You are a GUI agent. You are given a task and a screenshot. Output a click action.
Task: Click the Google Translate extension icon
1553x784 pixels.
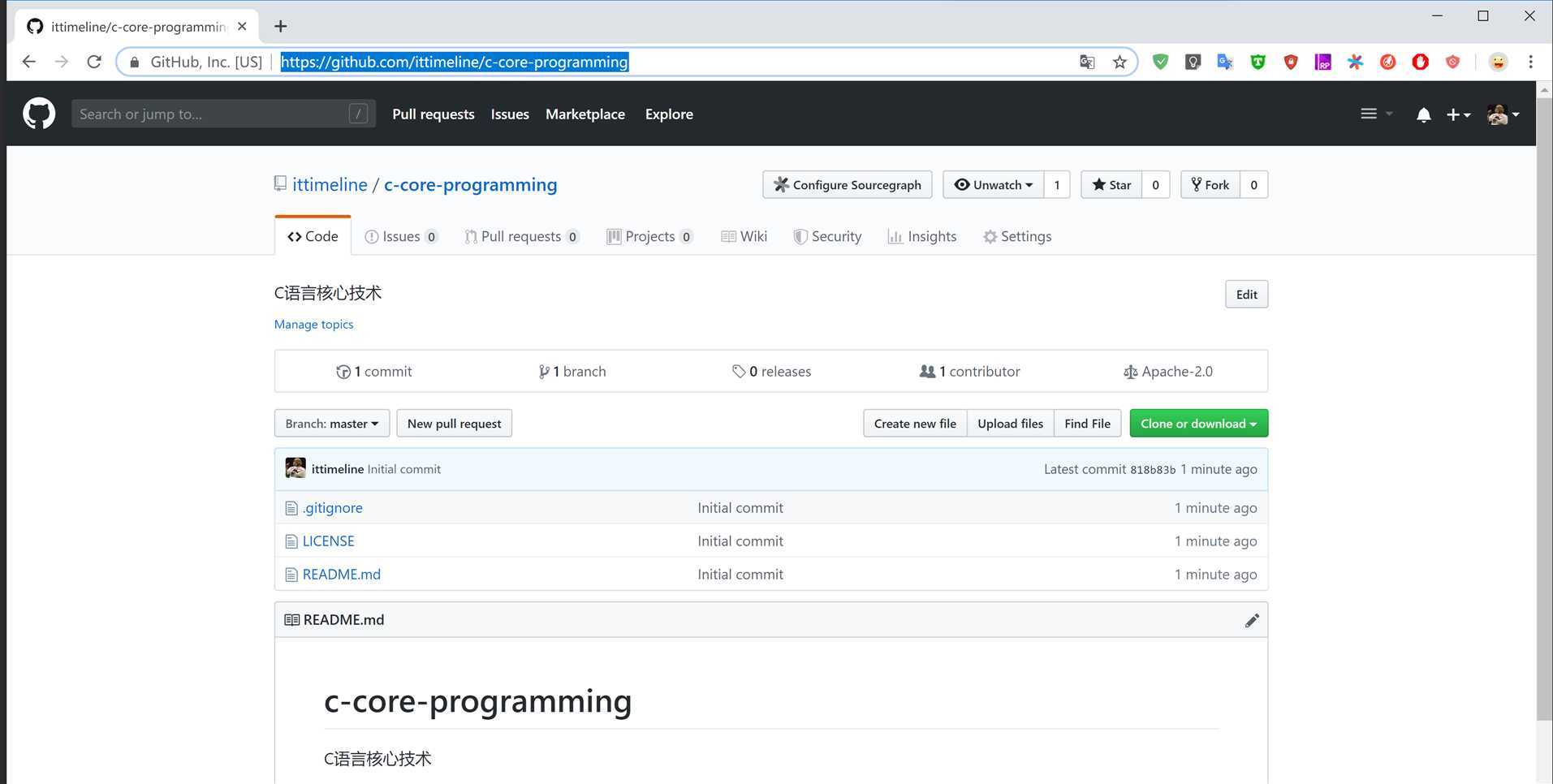[x=1225, y=62]
